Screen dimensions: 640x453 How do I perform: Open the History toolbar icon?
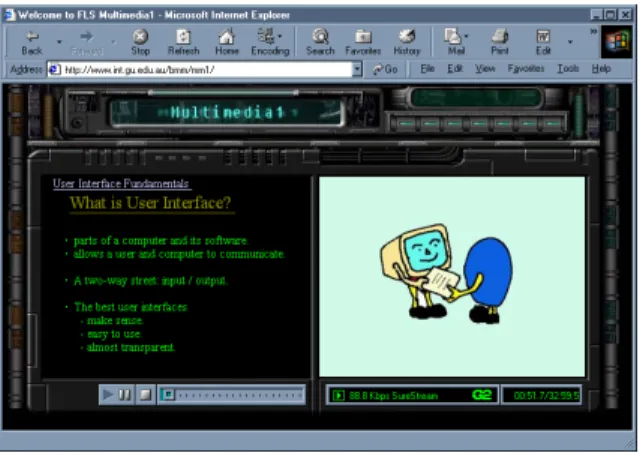(x=407, y=36)
